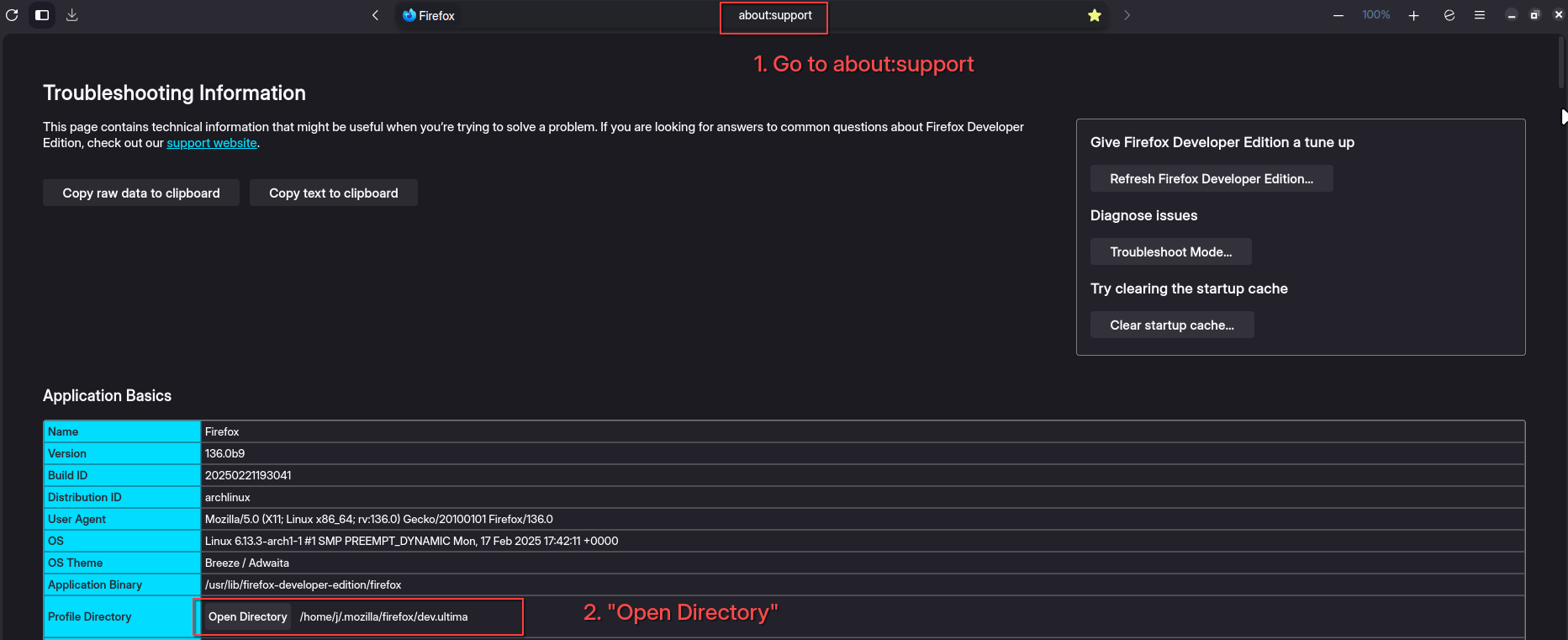
Task: Click Open Directory for the profile
Action: click(248, 616)
